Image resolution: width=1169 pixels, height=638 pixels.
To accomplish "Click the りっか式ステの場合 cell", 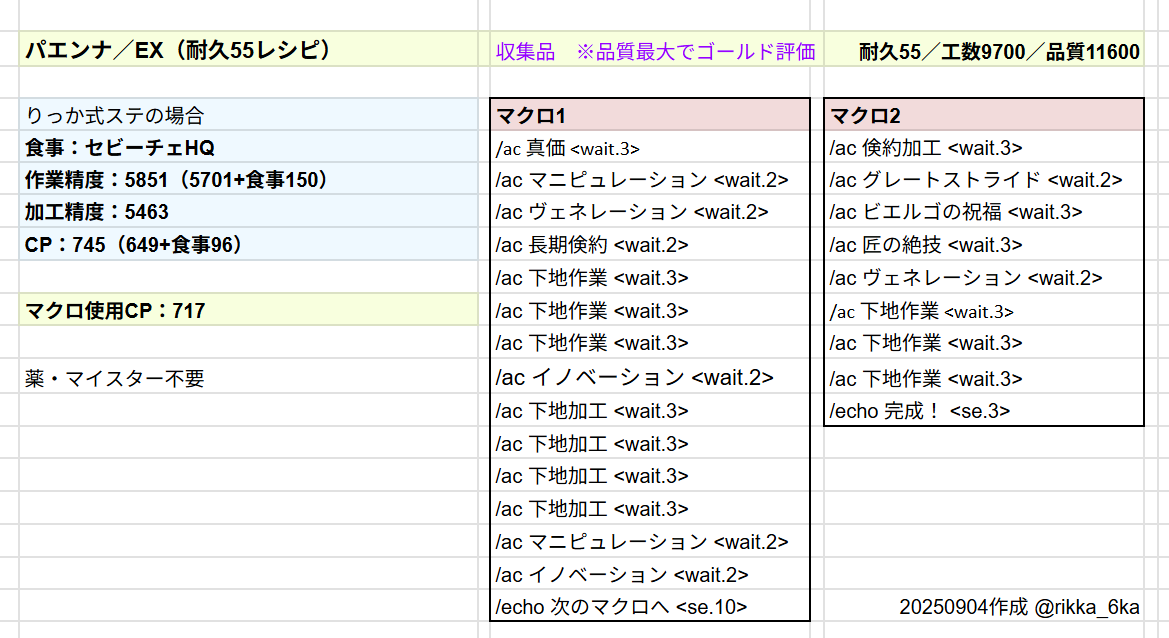I will tap(115, 115).
